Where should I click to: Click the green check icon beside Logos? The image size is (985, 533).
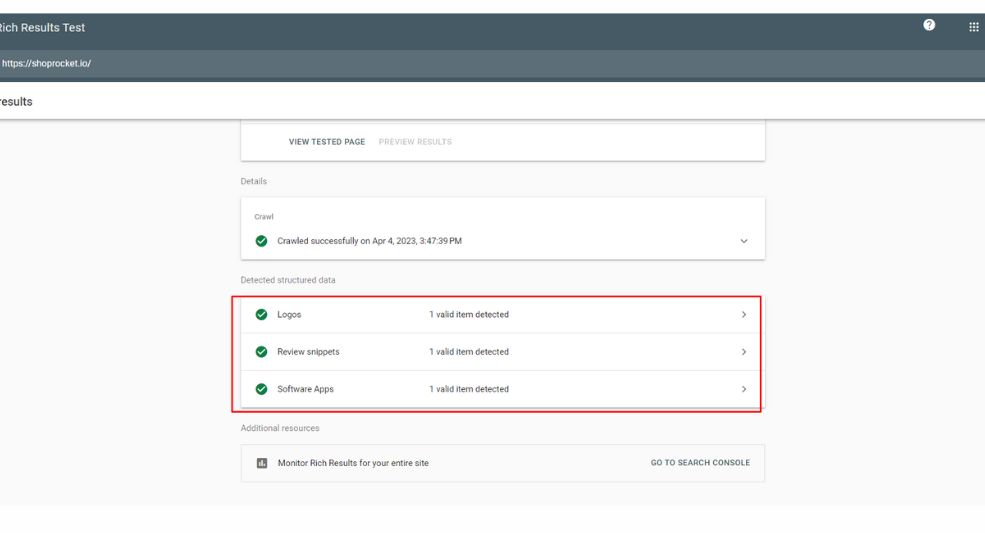(261, 314)
